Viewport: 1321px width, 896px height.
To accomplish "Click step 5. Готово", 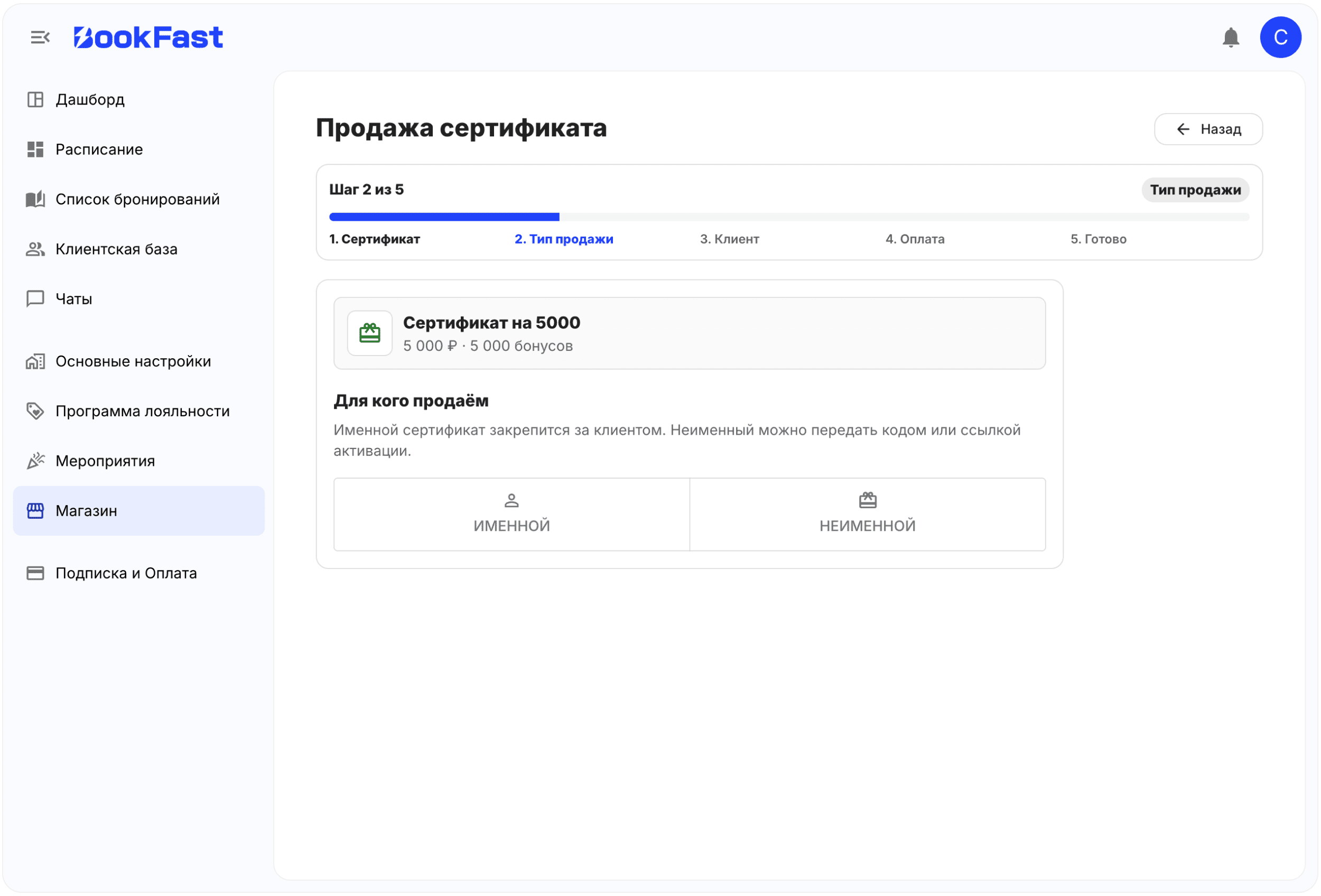I will coord(1098,239).
